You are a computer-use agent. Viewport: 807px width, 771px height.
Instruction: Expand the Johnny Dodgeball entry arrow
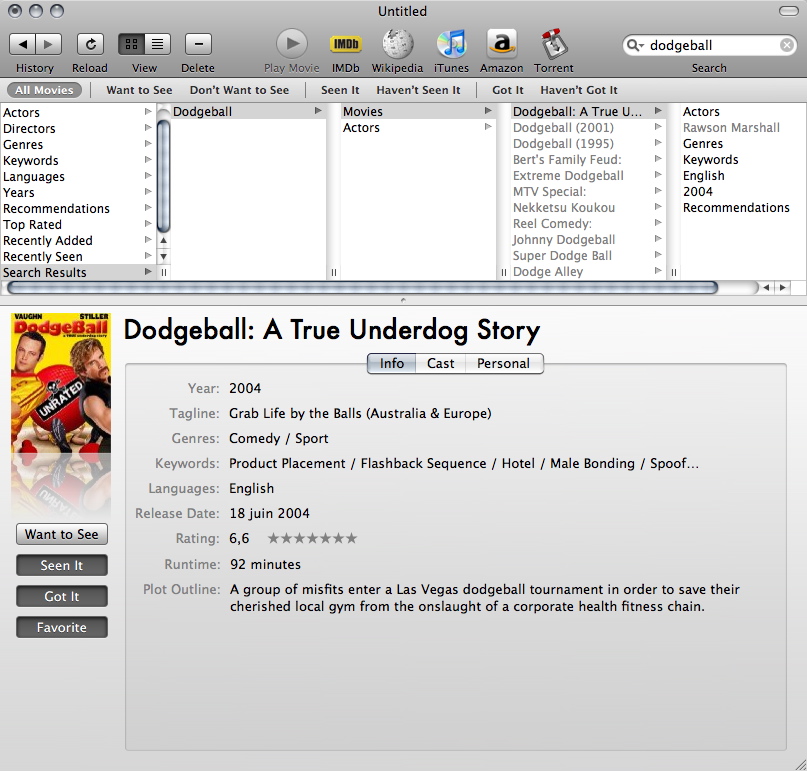(658, 239)
